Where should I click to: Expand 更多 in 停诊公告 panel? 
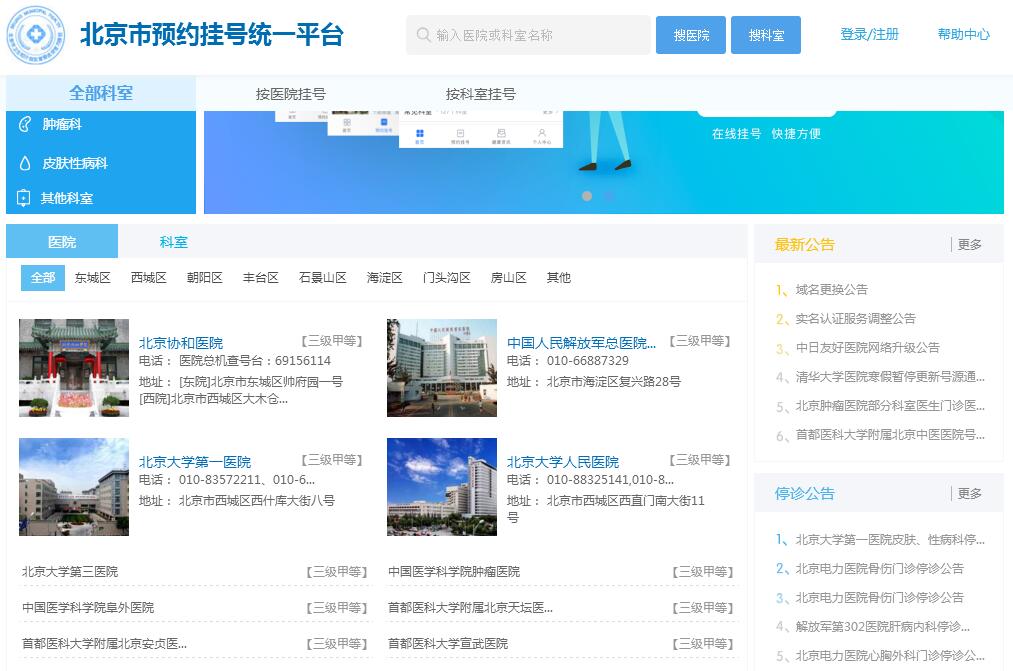pos(969,493)
